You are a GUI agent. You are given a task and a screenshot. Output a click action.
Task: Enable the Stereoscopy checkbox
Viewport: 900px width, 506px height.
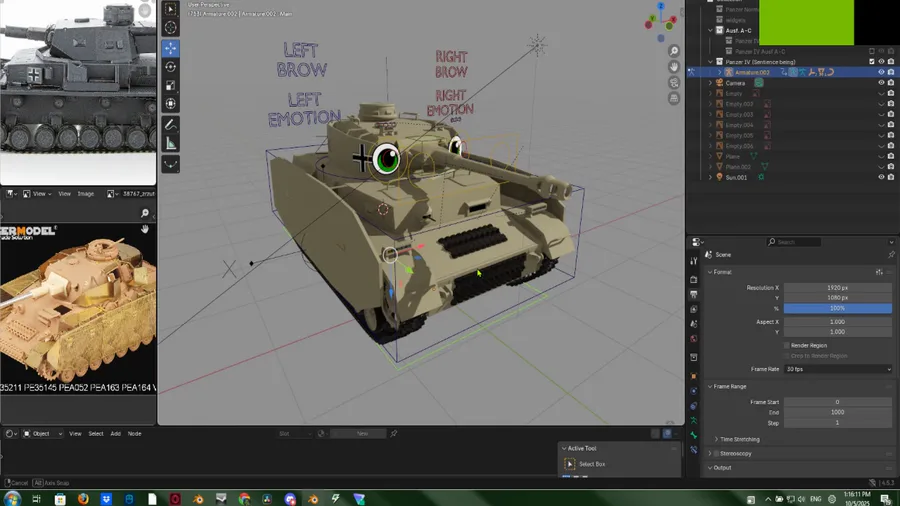(716, 454)
